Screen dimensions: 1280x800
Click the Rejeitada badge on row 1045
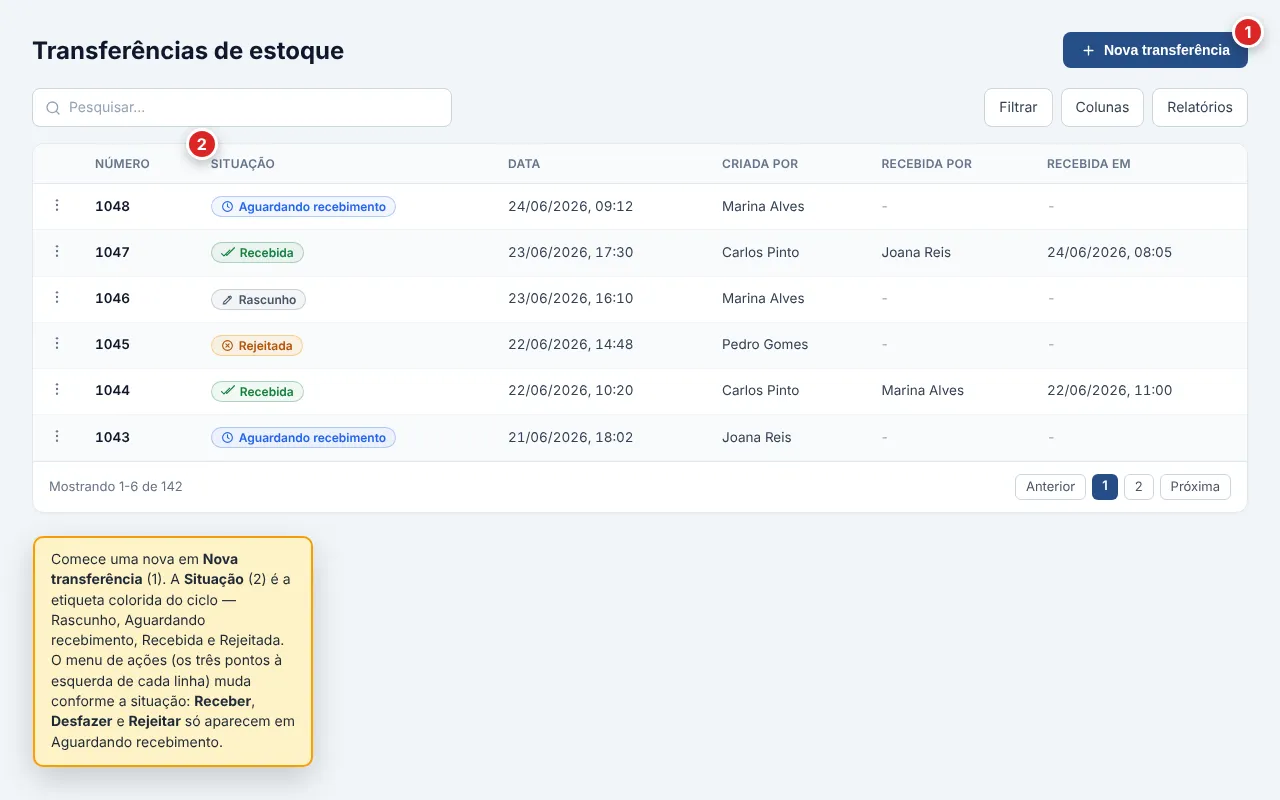[257, 345]
